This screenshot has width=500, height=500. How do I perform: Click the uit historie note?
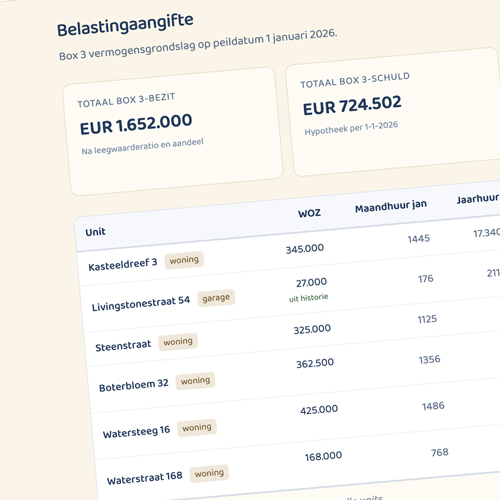click(309, 298)
